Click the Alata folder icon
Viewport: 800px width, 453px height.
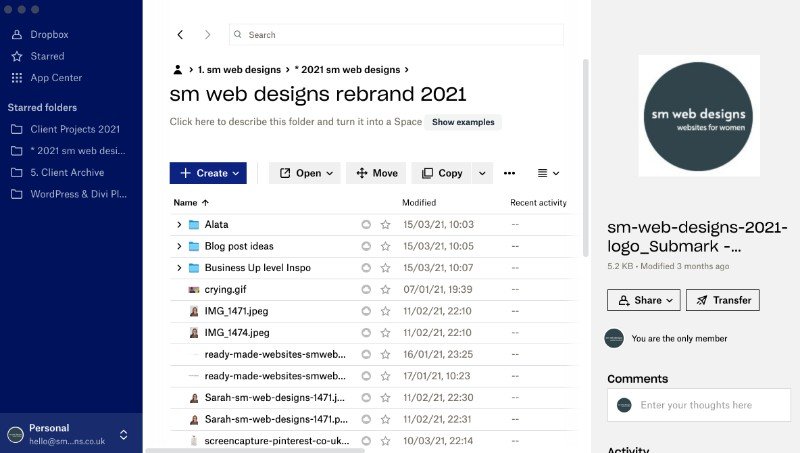pos(194,224)
